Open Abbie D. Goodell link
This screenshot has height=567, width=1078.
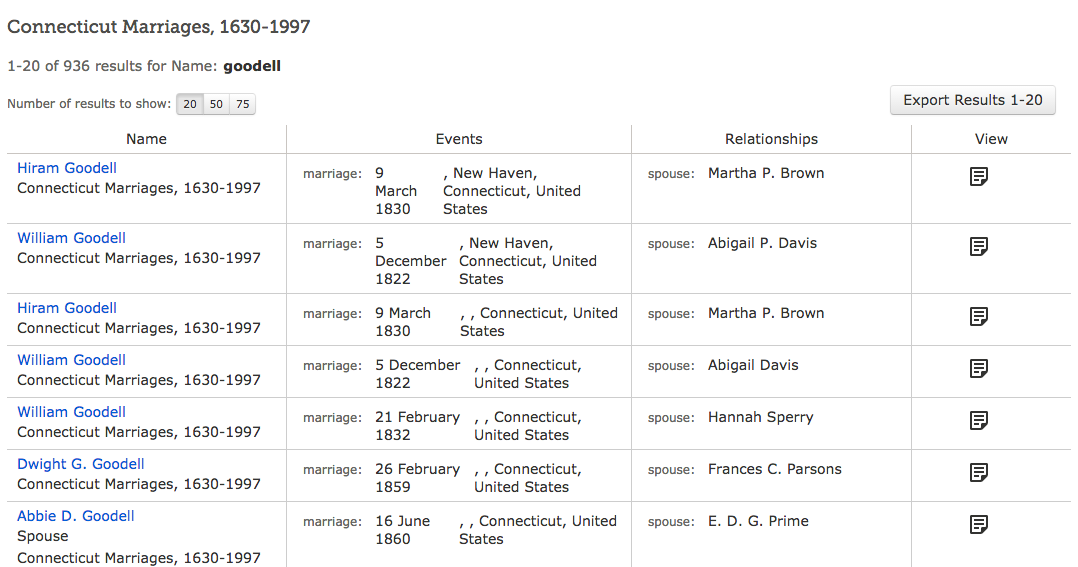click(x=75, y=516)
